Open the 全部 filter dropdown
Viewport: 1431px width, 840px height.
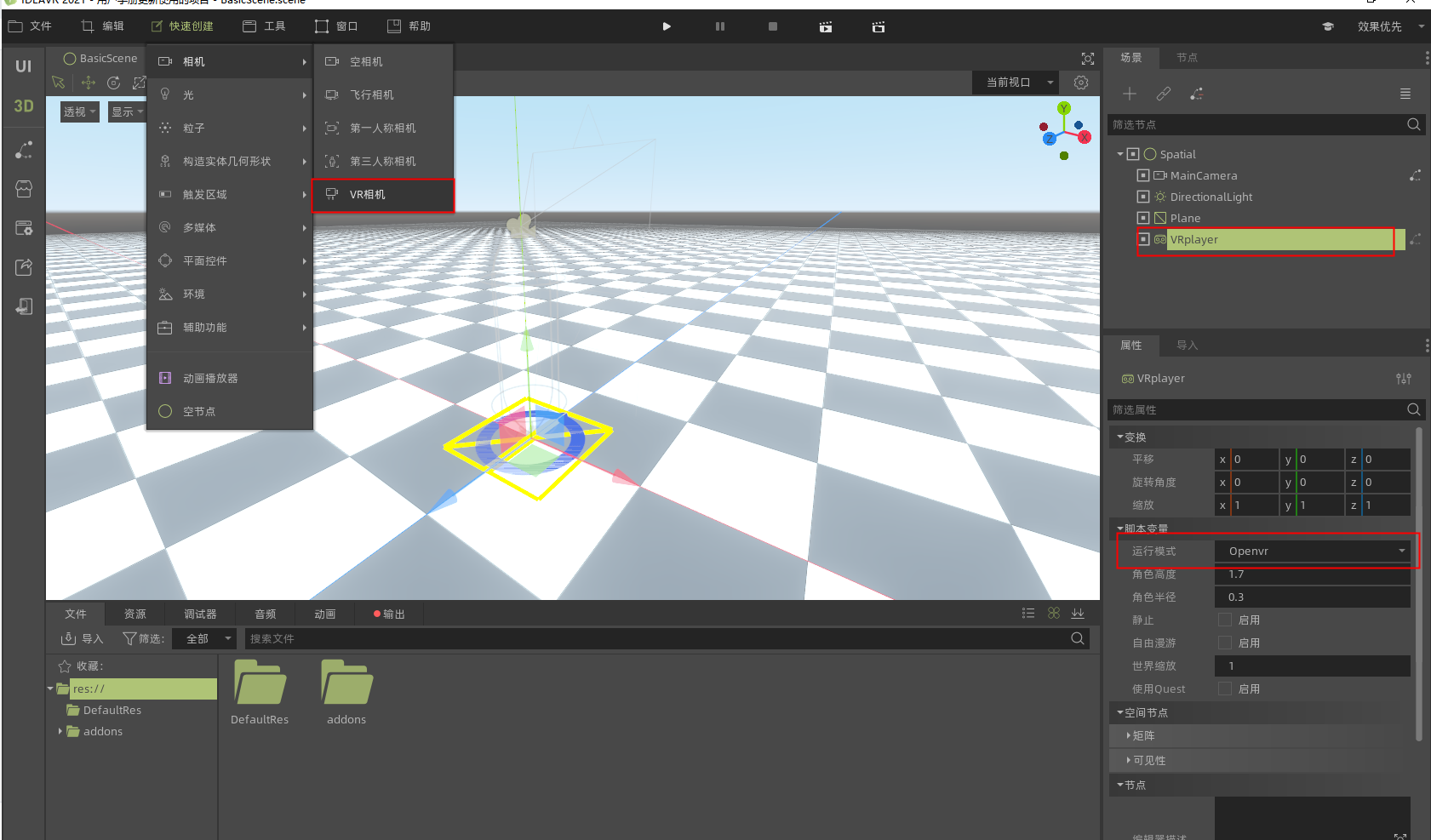point(204,638)
